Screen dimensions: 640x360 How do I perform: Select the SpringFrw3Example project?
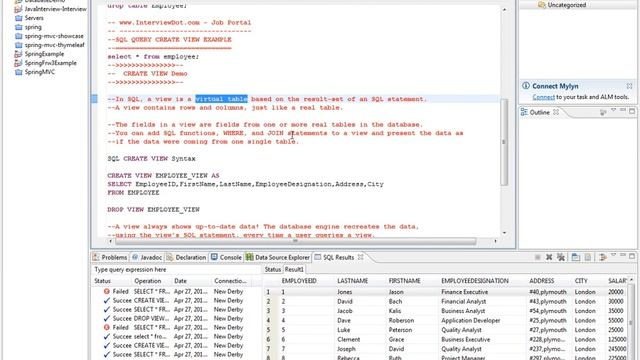coord(45,63)
